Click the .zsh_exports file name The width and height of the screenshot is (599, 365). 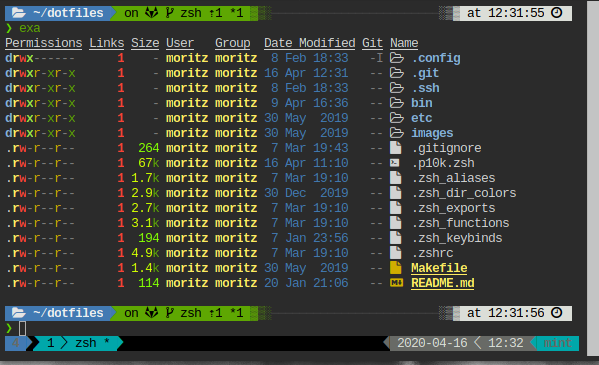[x=453, y=208]
